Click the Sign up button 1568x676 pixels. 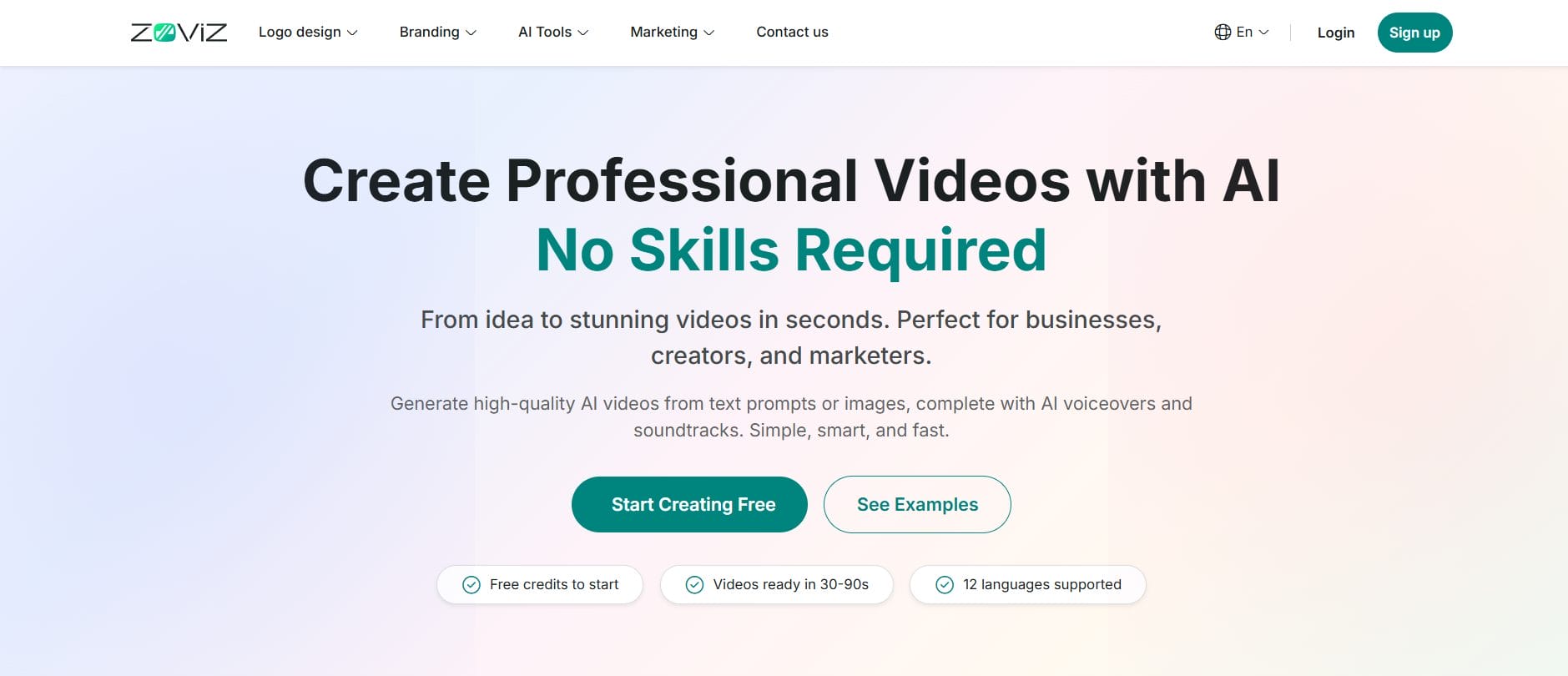[1414, 33]
